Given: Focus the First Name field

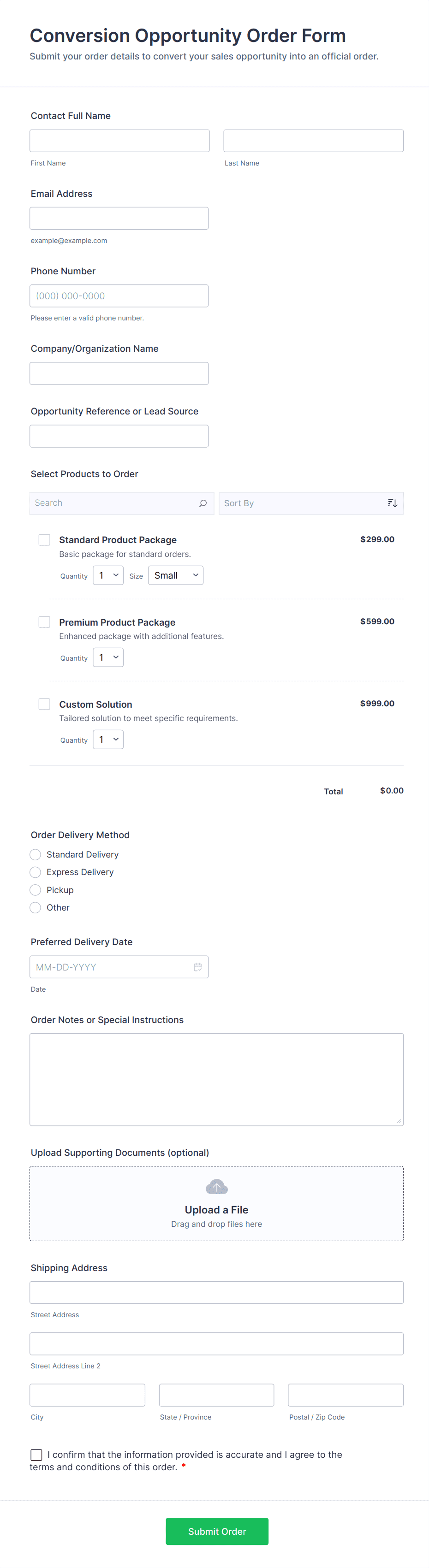Looking at the screenshot, I should (119, 141).
